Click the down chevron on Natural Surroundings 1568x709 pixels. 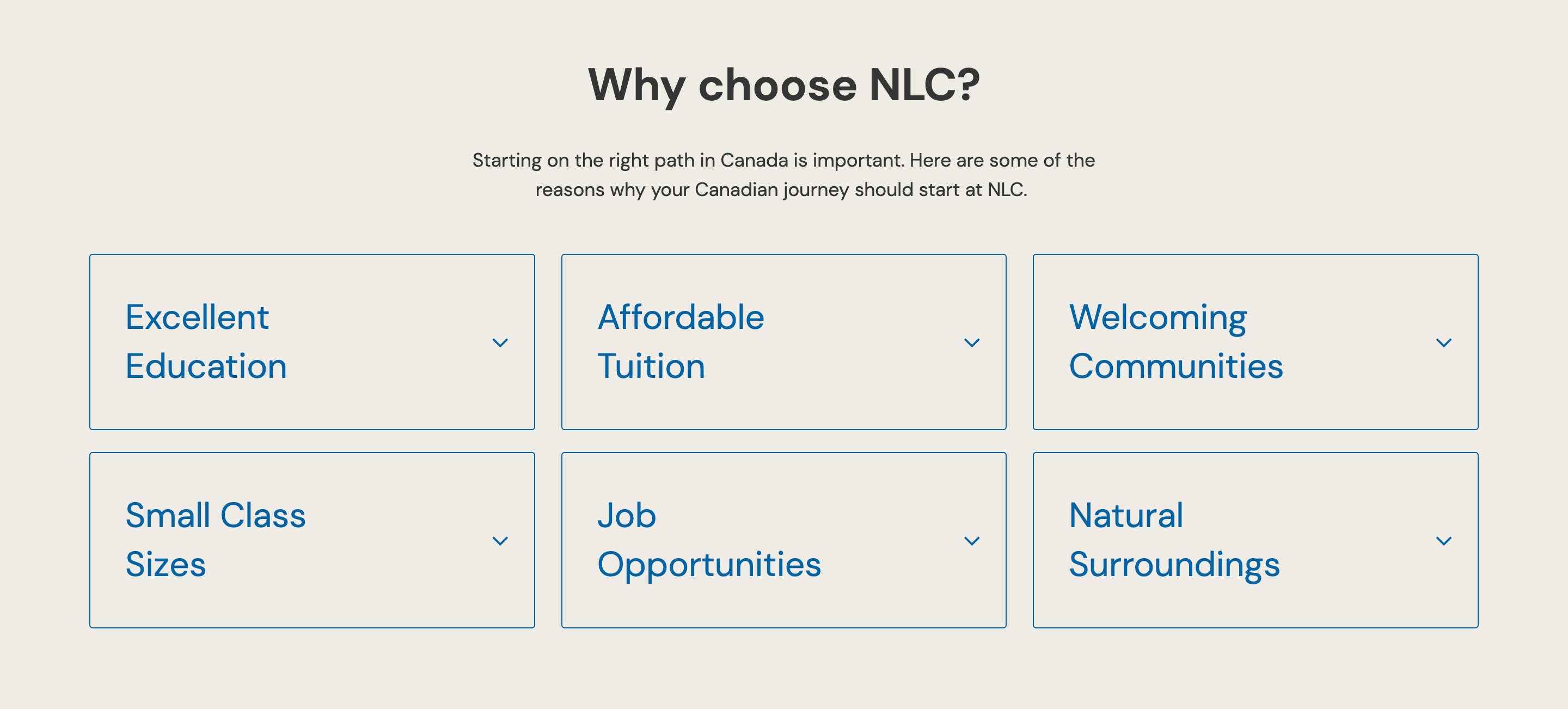pos(1443,540)
